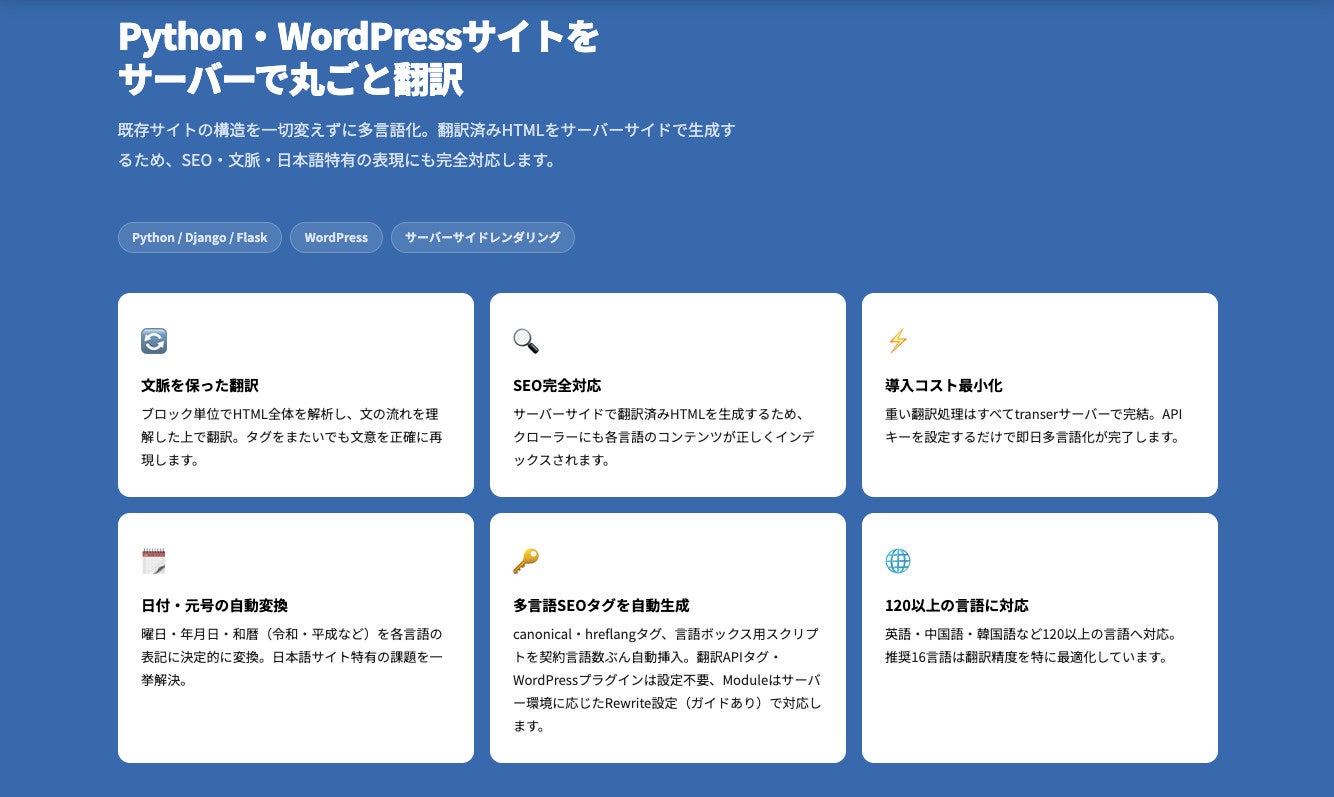Viewport: 1334px width, 797px height.
Task: Click the magnifying glass icon above SEO完全対応
Action: pyautogui.click(x=526, y=341)
